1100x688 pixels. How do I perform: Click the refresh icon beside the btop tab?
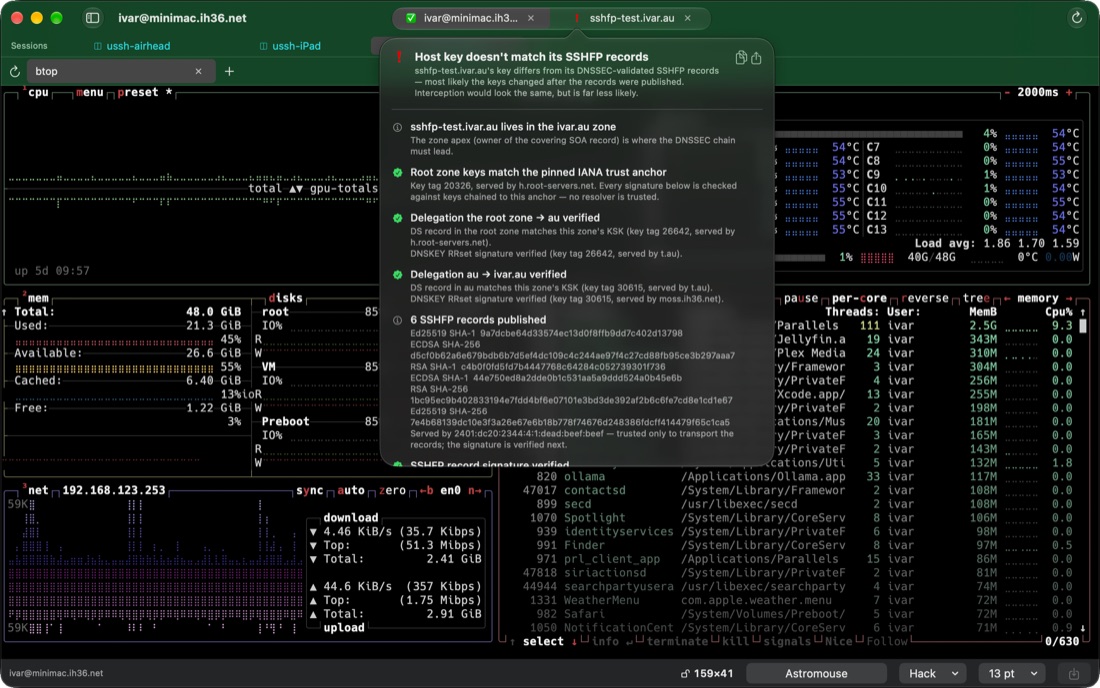(x=15, y=72)
